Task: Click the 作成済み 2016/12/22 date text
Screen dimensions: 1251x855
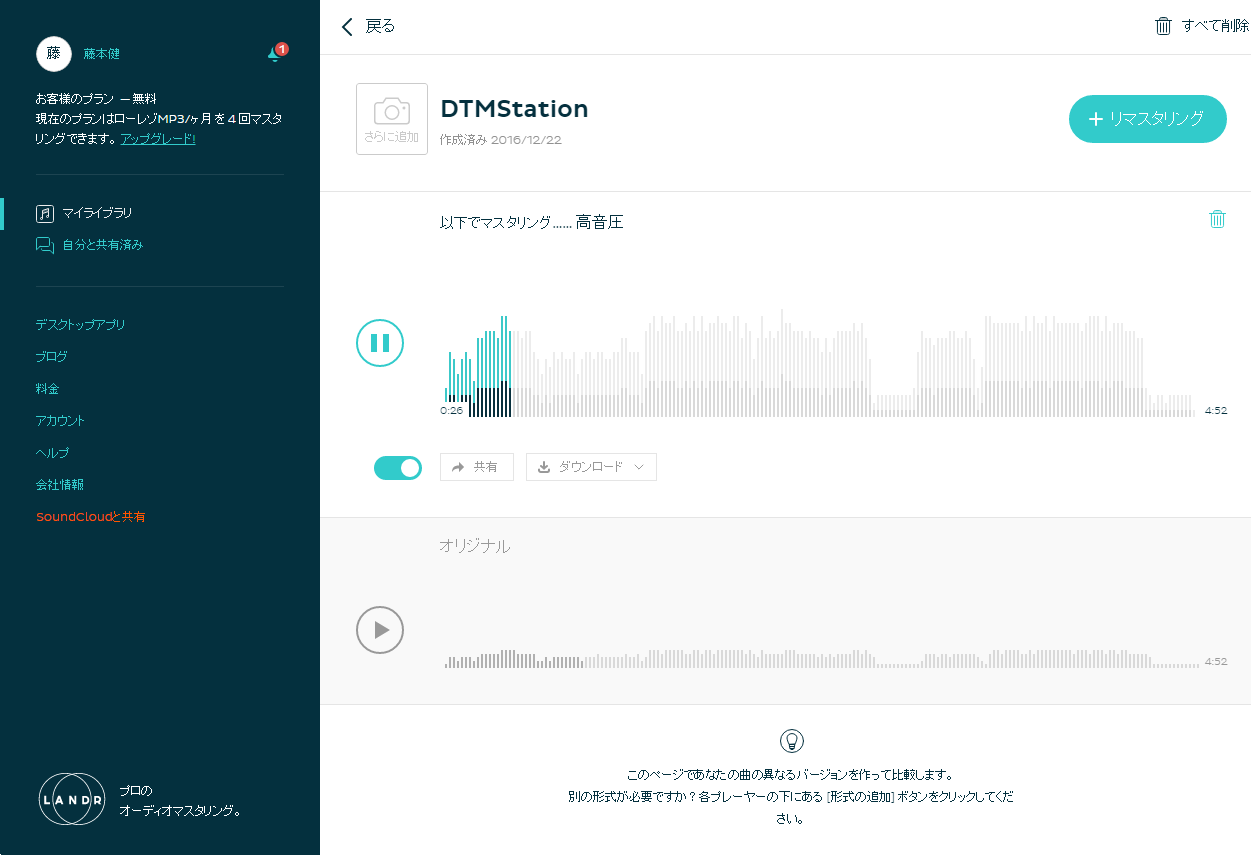Action: (x=501, y=140)
